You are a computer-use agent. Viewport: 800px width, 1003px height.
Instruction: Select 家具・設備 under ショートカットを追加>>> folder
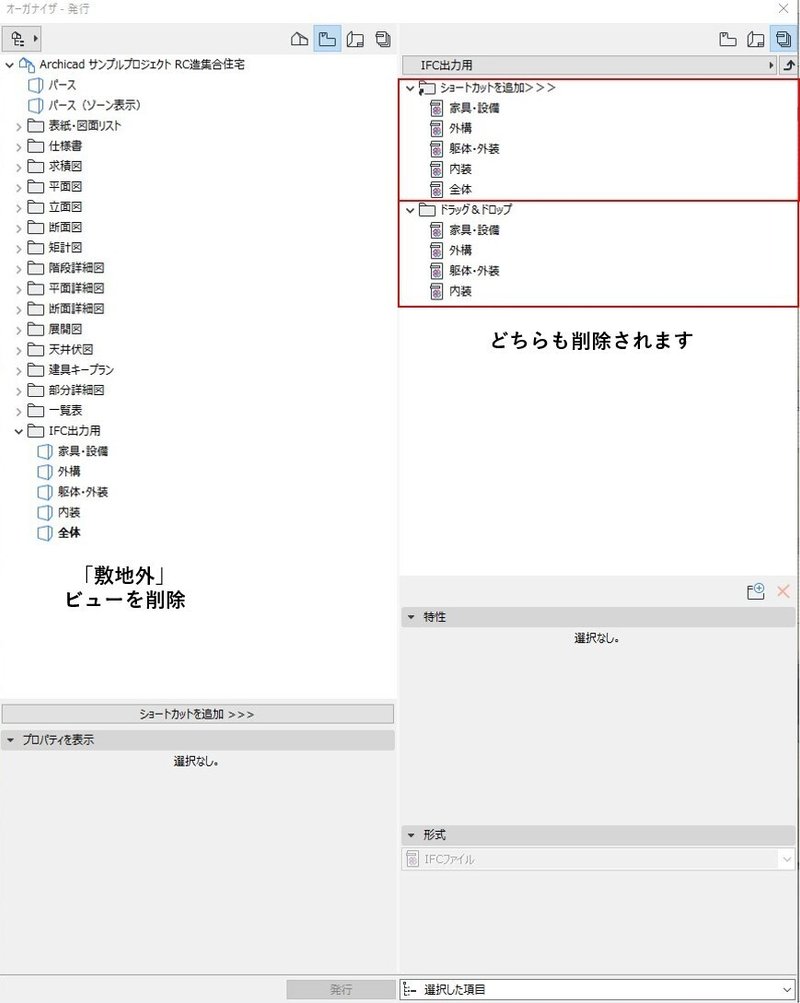(474, 108)
